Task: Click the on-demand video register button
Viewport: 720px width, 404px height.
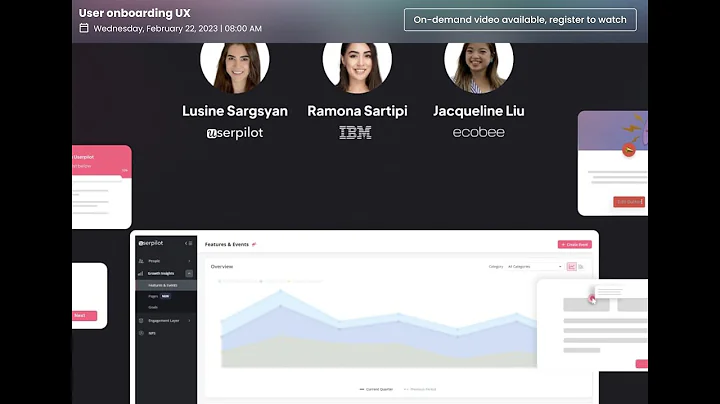Action: point(520,20)
